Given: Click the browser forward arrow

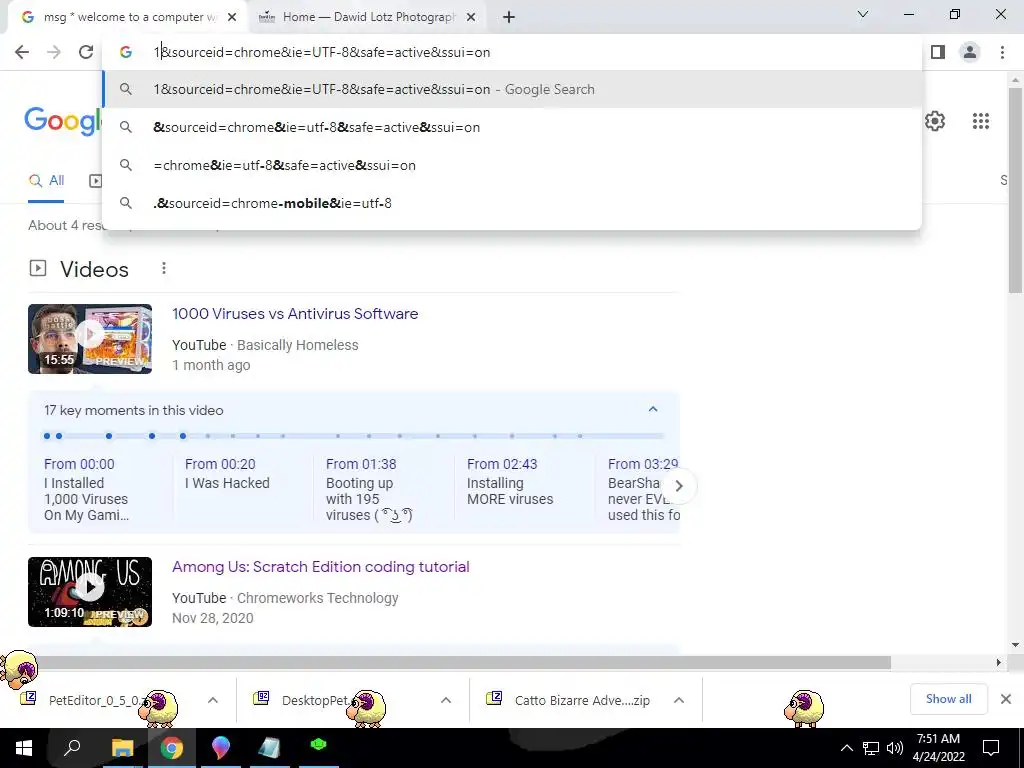Looking at the screenshot, I should point(54,52).
